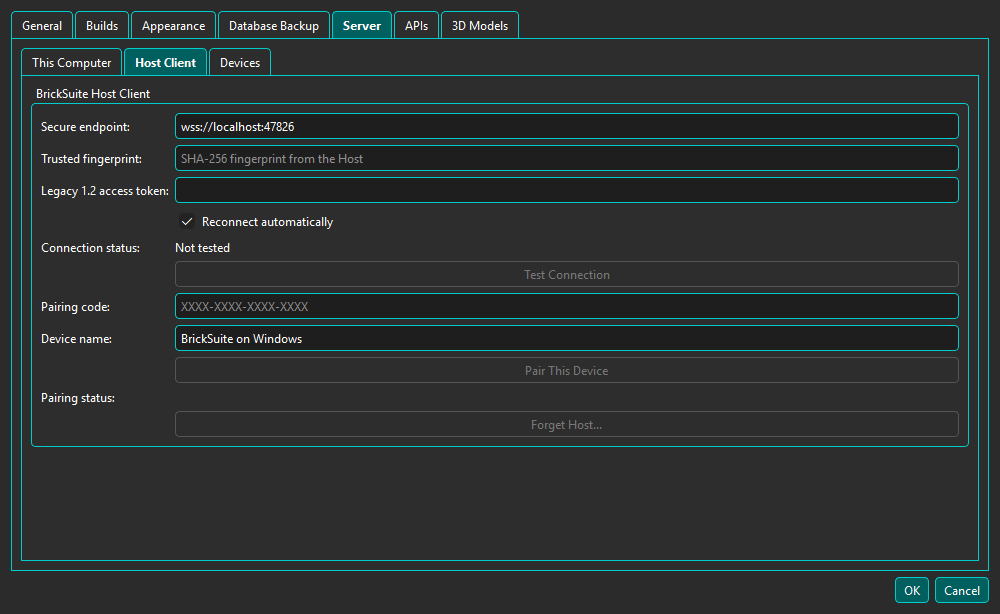Screen dimensions: 1000x614
Task: Open the General tab
Action: [x=42, y=26]
